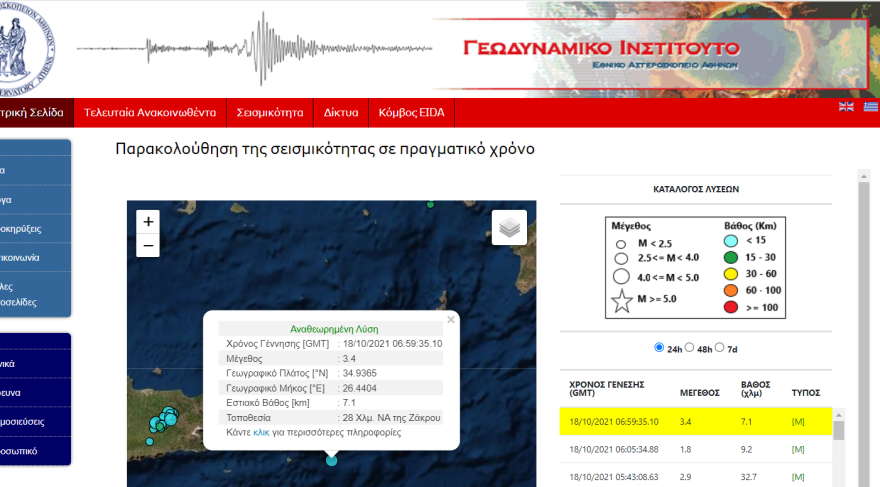Open sidebar item ending in 'μοσιεύσεις'
This screenshot has width=880, height=487.
coord(35,422)
